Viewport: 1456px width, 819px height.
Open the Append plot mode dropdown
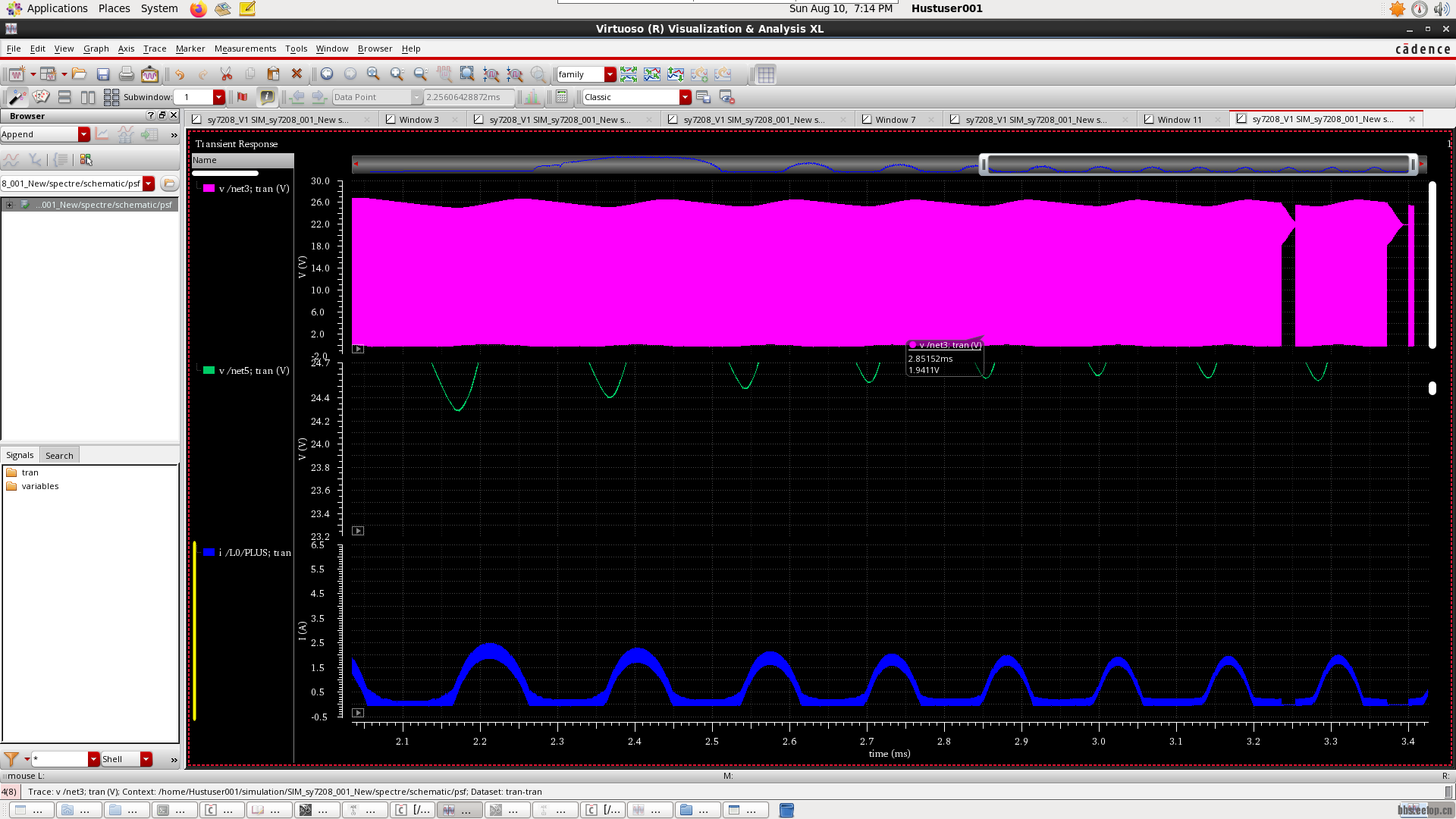[84, 134]
